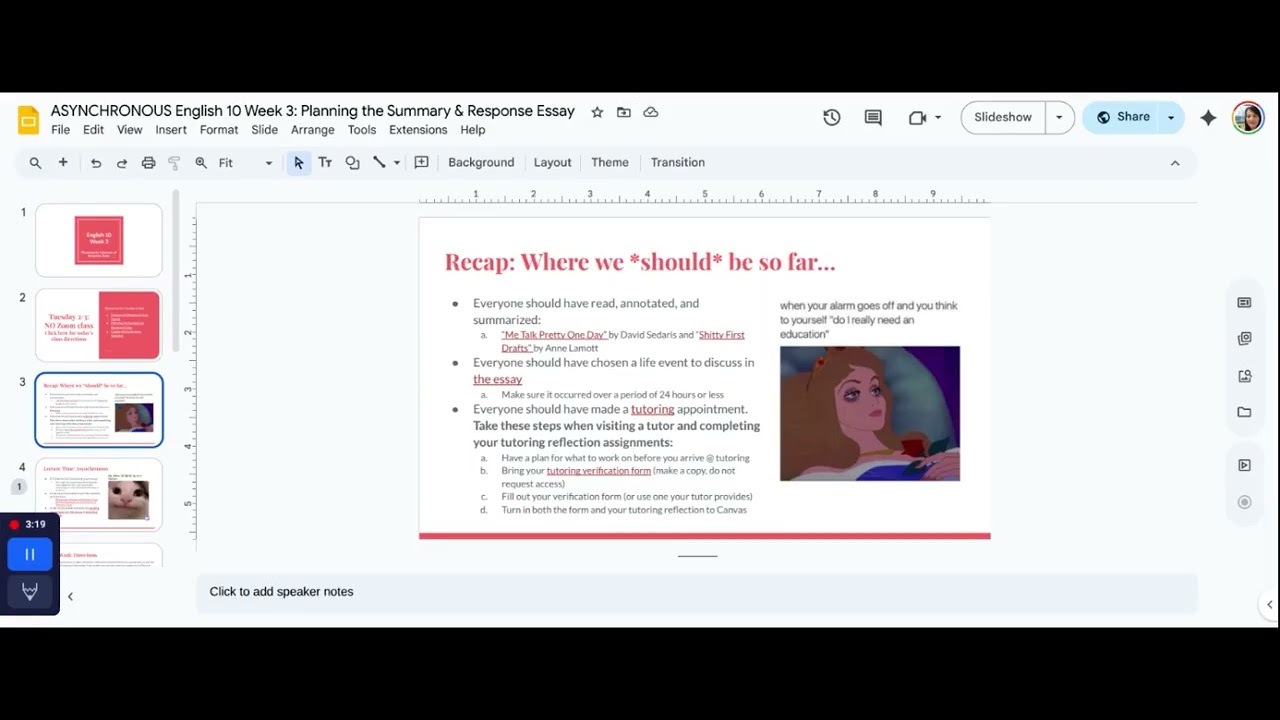Expand the Slideshow options dropdown arrow
Viewport: 1280px width, 720px height.
click(x=1059, y=117)
